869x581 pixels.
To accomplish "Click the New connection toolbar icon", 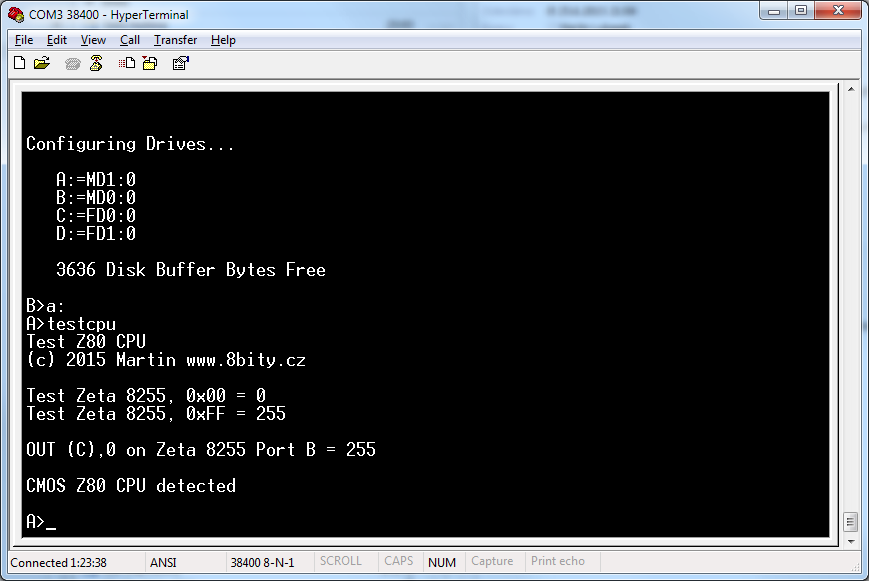I will [x=19, y=63].
